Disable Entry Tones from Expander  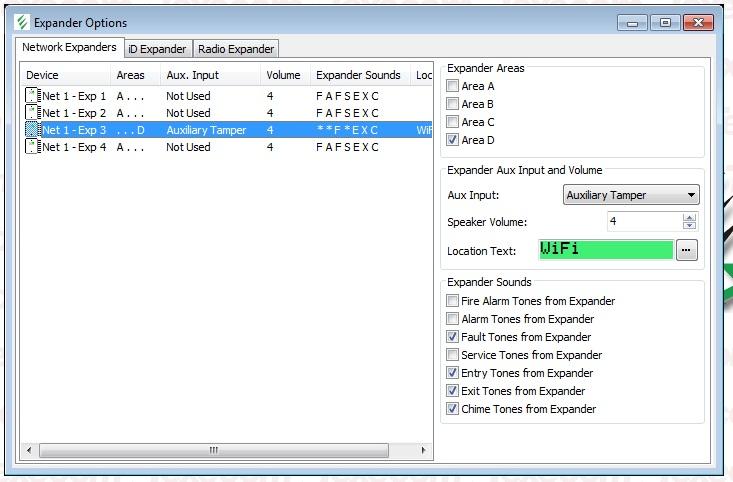452,373
